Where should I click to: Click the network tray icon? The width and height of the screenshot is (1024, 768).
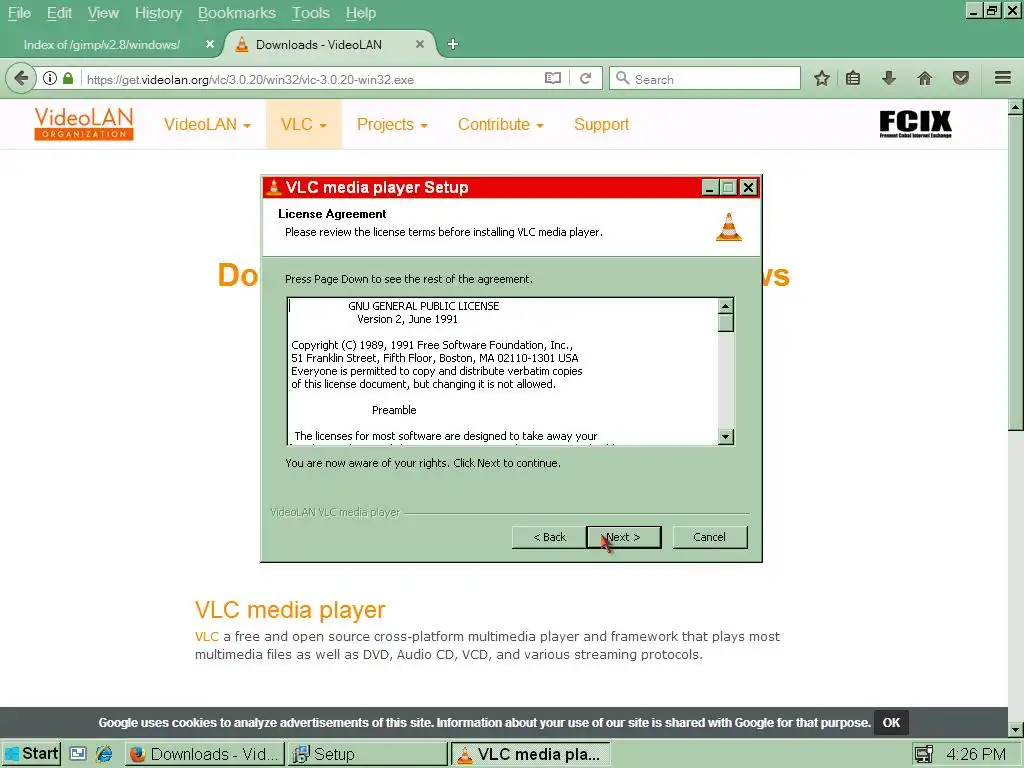(x=923, y=754)
